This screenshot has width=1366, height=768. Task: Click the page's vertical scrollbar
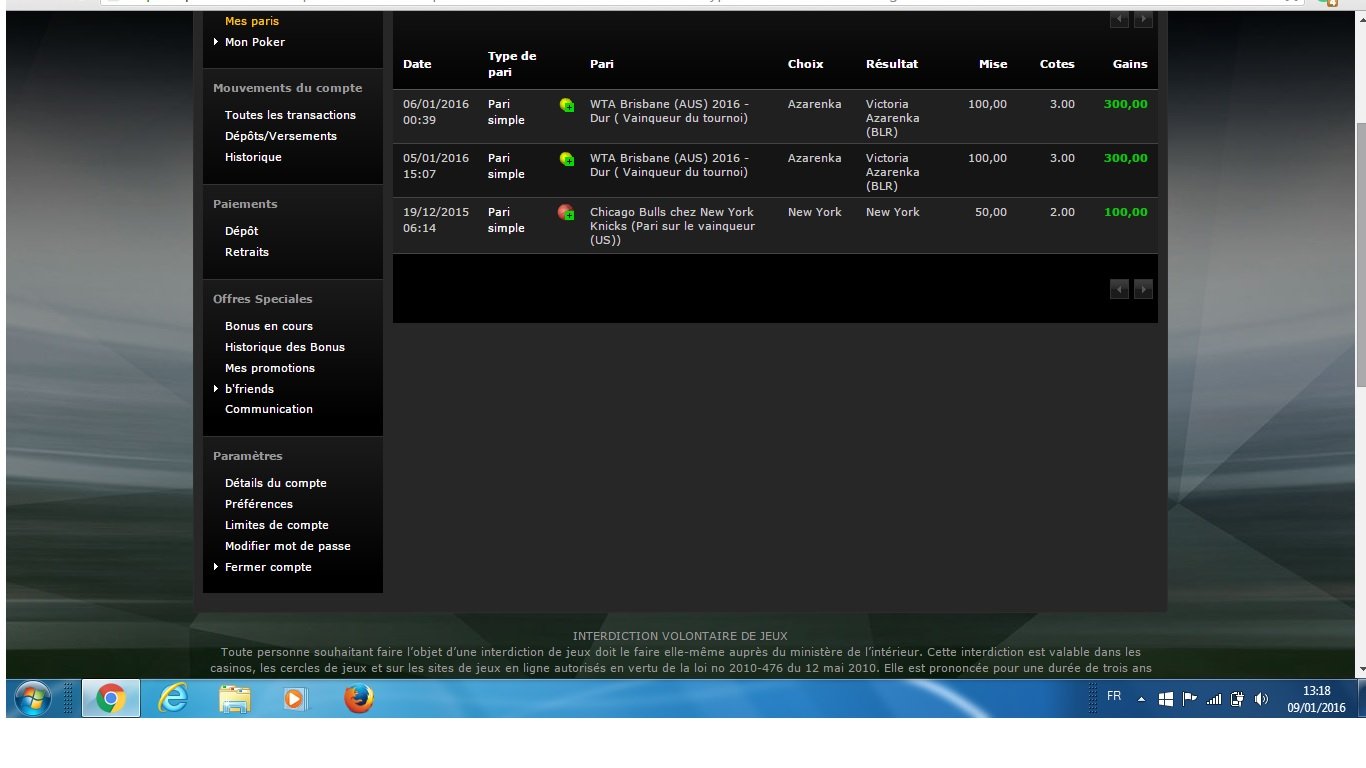click(x=1360, y=254)
